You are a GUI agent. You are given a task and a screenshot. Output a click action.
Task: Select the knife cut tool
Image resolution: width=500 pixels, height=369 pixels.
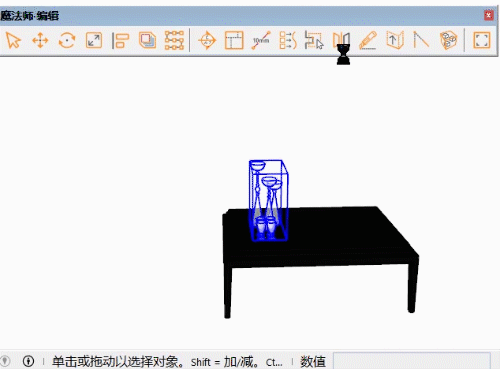(x=368, y=41)
